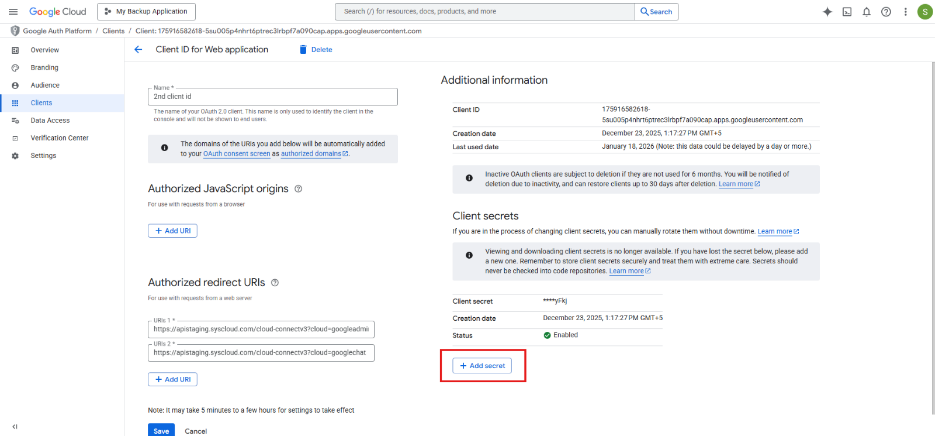Collapse the left sidebar navigation

point(14,426)
